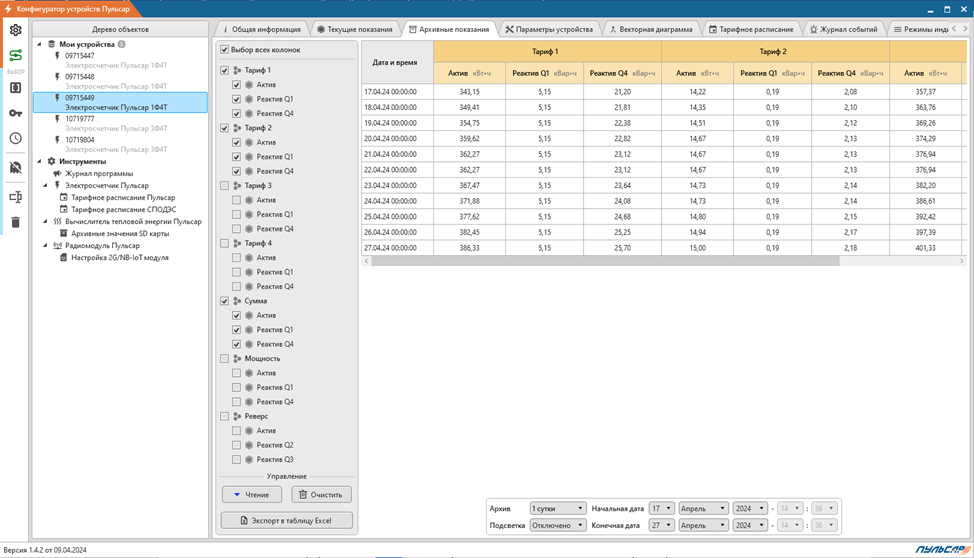The image size is (974, 558).
Task: Click the table's horizontal scrollbar thumb
Action: pyautogui.click(x=606, y=261)
